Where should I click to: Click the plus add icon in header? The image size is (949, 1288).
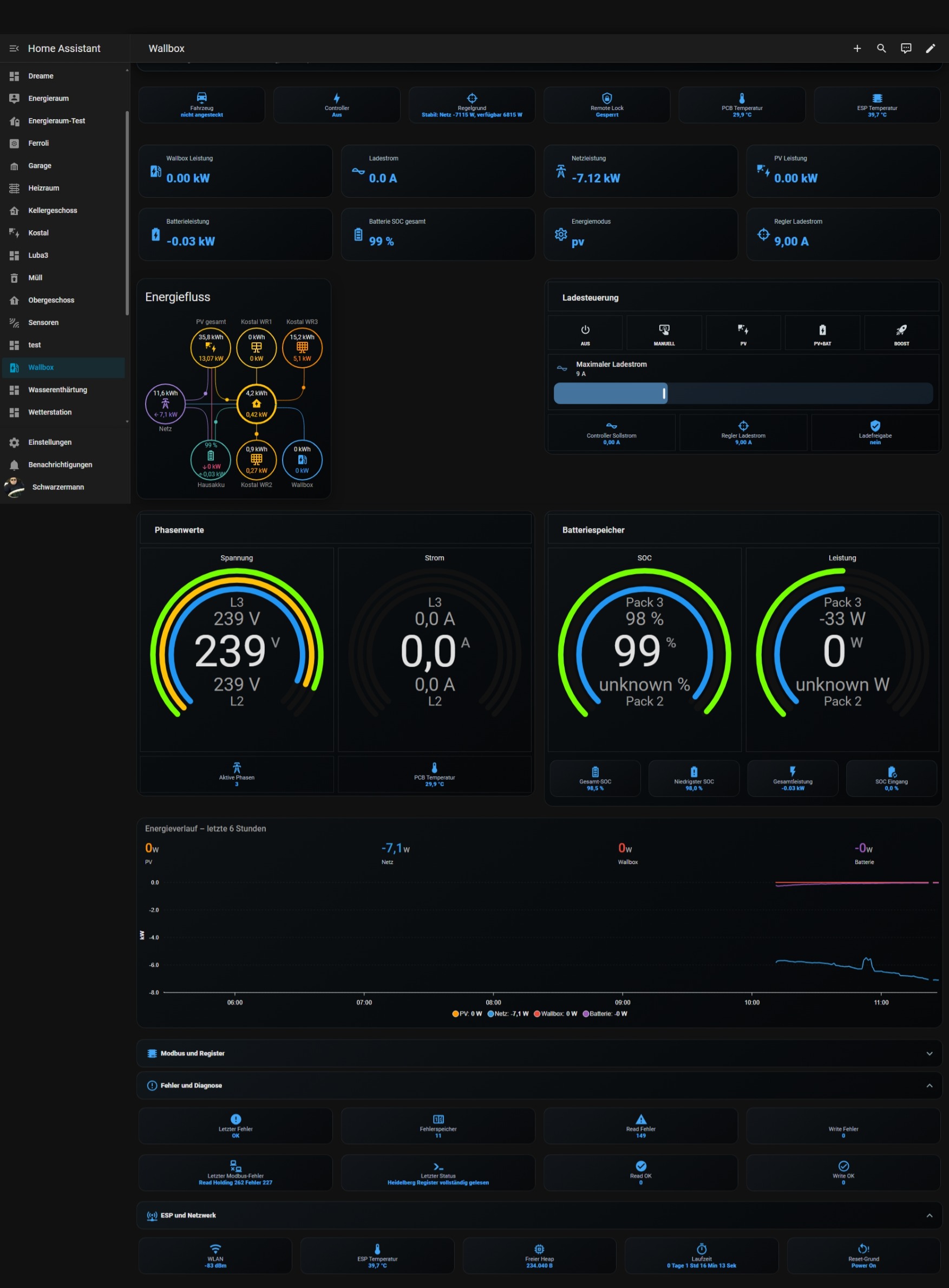click(856, 48)
